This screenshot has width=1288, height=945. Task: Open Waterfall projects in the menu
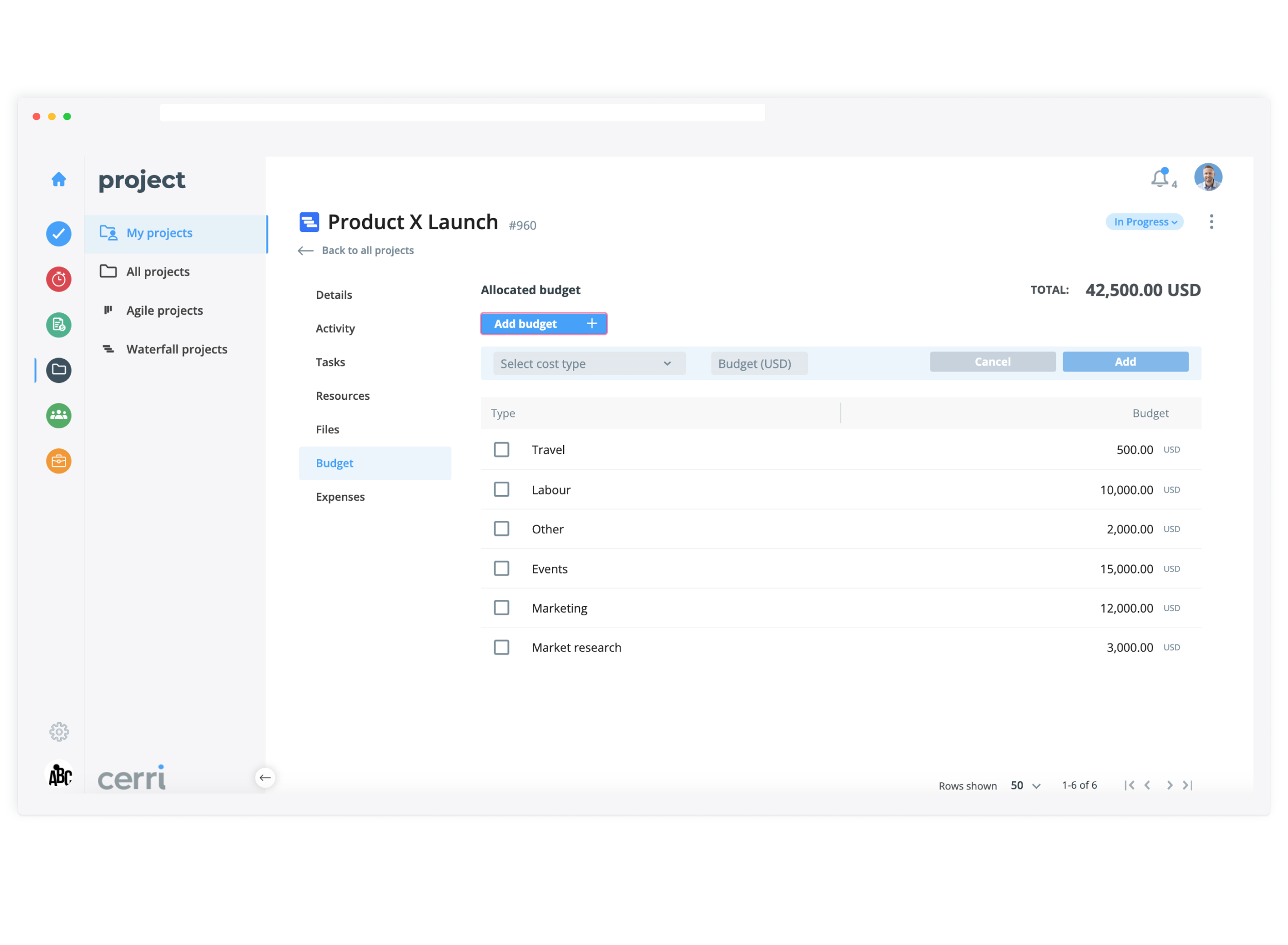pyautogui.click(x=177, y=349)
